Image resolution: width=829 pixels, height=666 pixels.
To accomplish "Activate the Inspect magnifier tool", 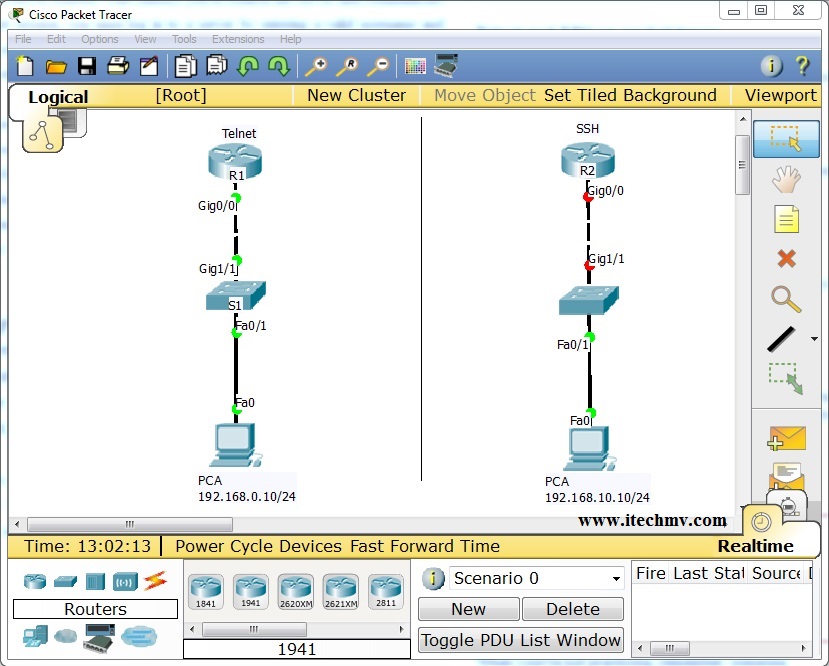I will coord(786,299).
